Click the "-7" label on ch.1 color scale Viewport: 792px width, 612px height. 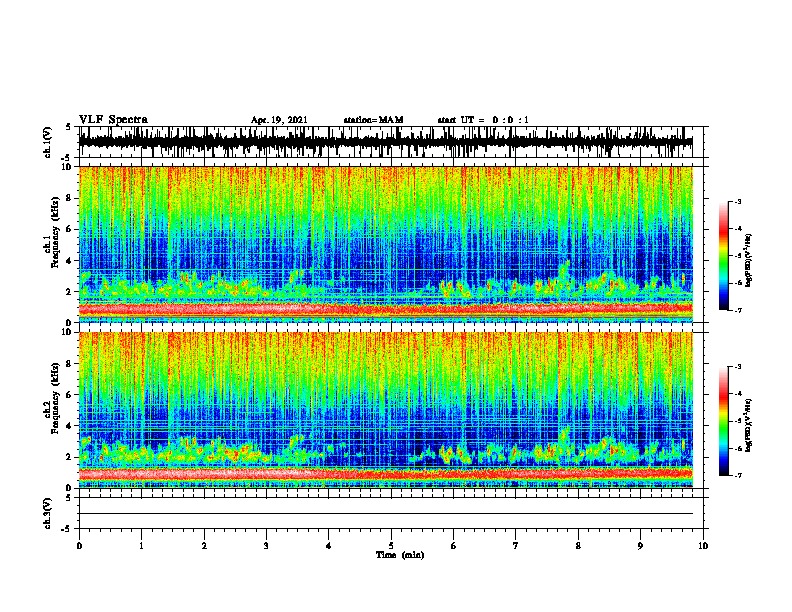tap(738, 310)
